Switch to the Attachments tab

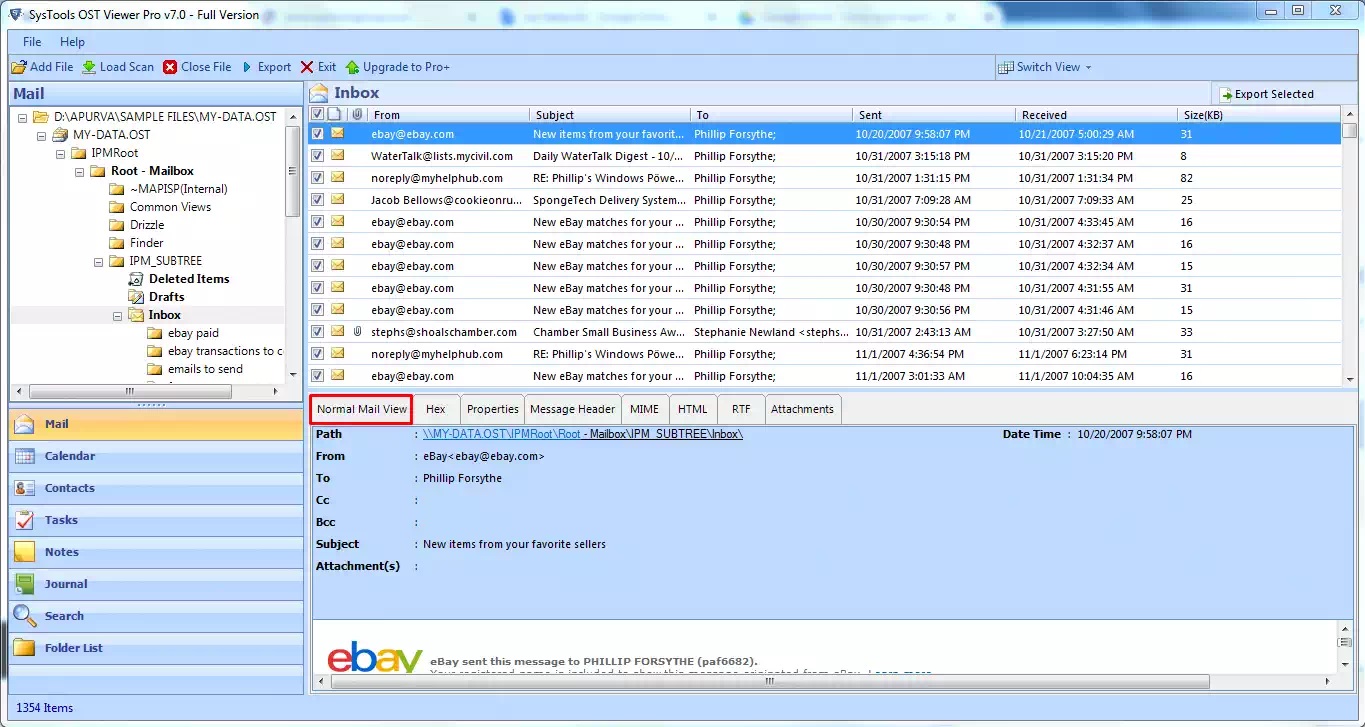[x=802, y=409]
